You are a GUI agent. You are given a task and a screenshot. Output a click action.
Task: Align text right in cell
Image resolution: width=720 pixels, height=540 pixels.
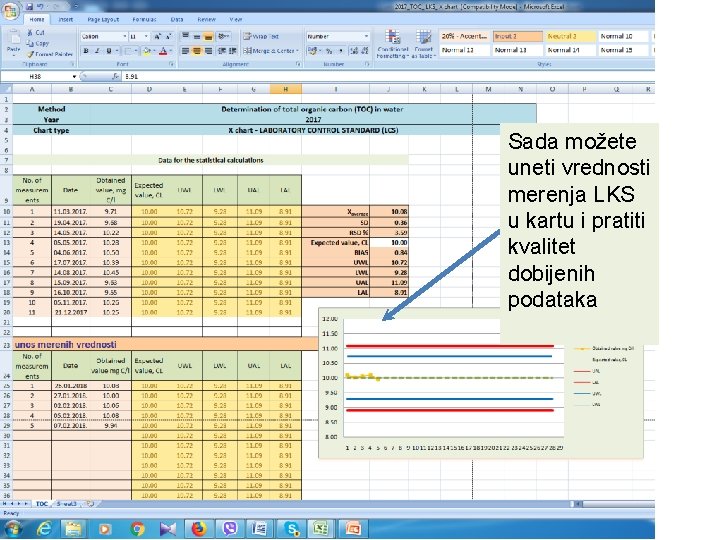208,51
